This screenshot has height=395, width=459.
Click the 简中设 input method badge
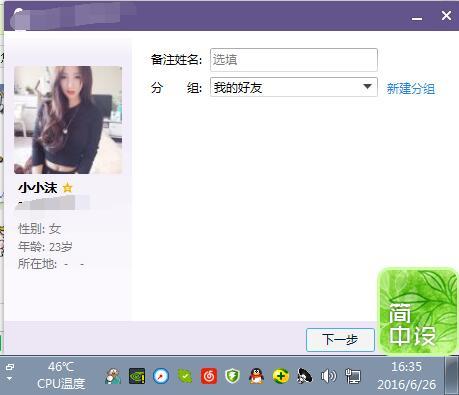pos(418,310)
